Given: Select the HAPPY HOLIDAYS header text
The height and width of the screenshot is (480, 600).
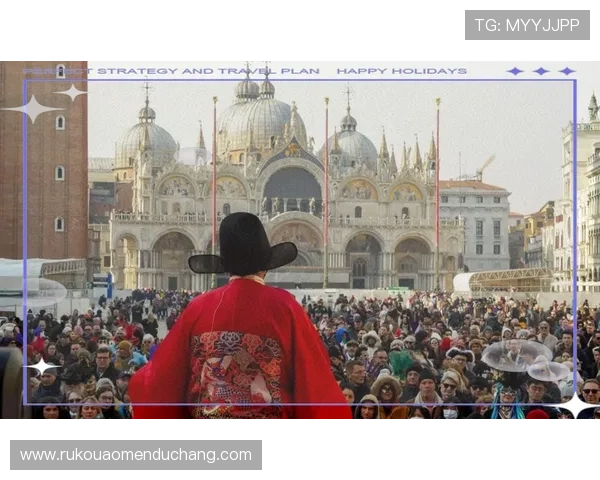Looking at the screenshot, I should coord(401,71).
